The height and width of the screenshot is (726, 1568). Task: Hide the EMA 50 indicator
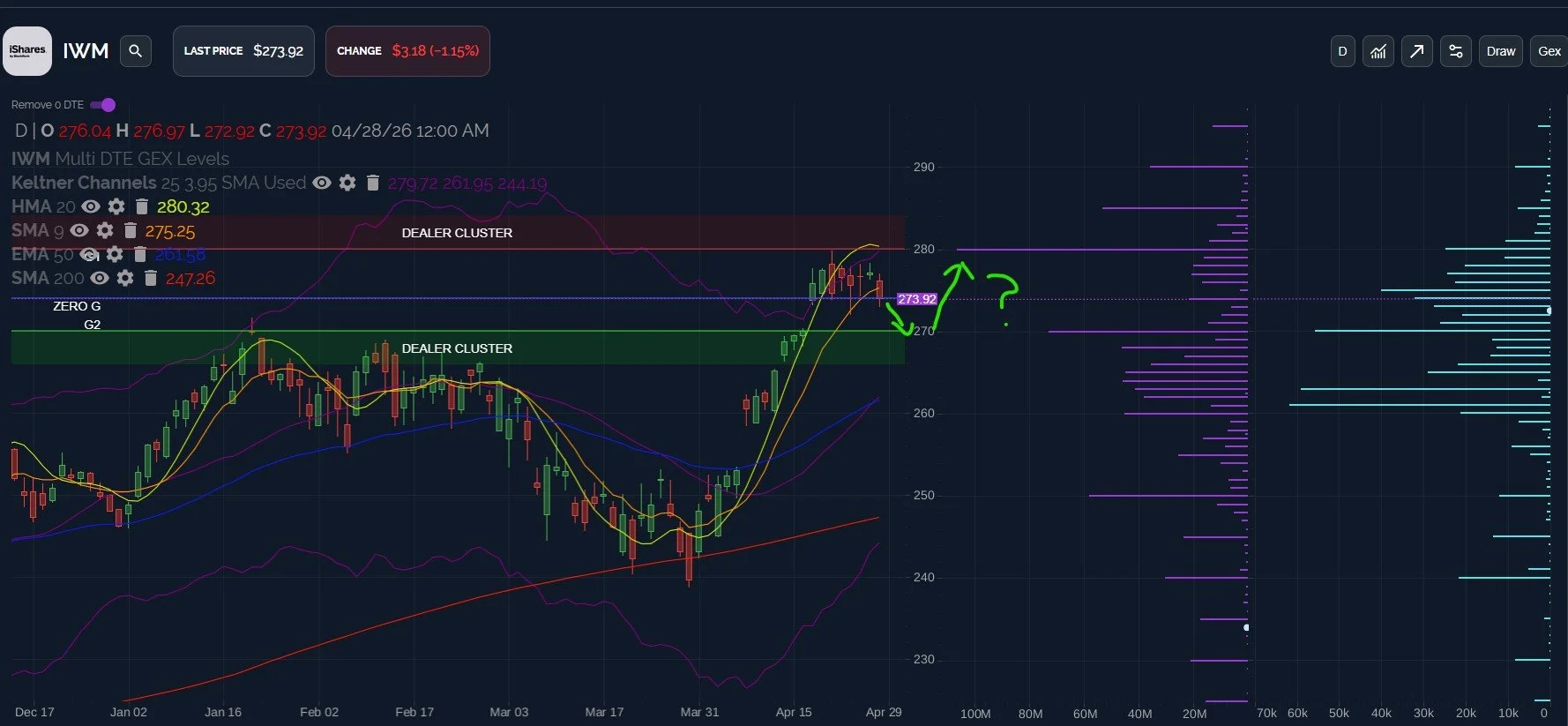click(89, 254)
